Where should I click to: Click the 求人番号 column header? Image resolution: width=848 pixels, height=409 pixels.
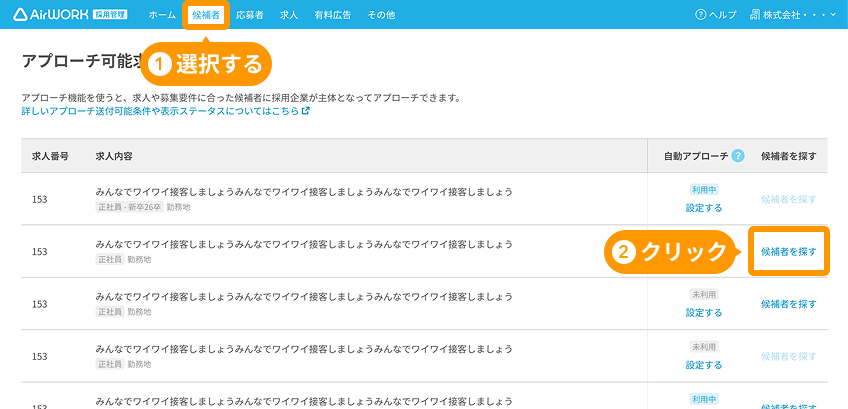point(50,156)
